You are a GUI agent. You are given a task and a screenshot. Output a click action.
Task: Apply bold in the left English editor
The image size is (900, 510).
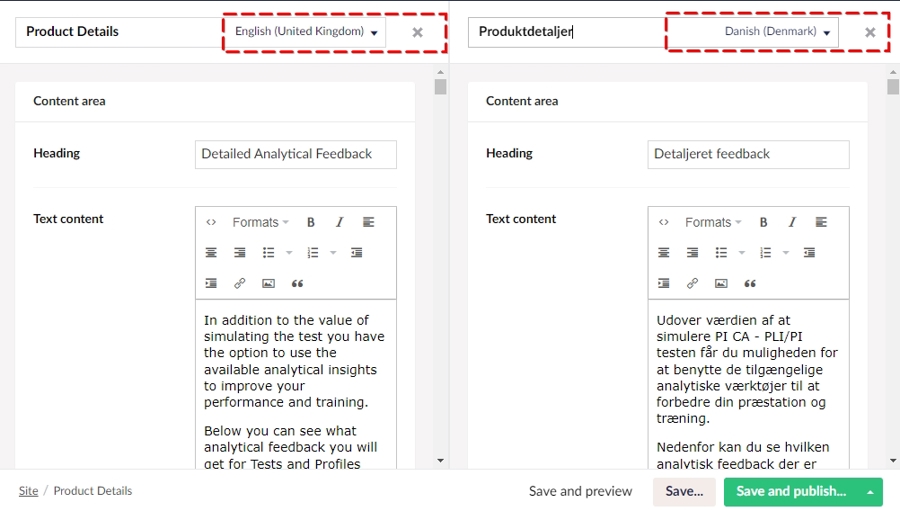point(311,222)
